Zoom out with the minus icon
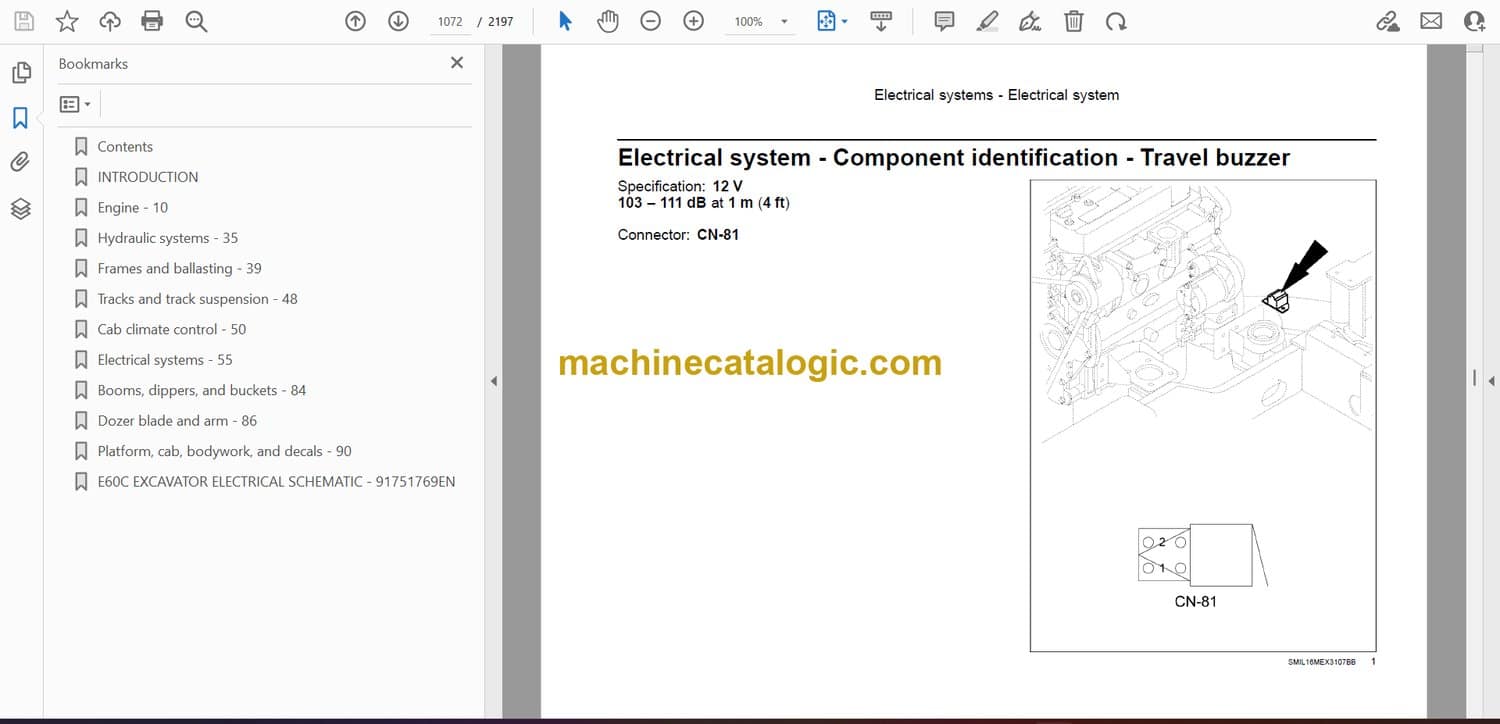Screen dimensions: 1500x724 click(x=651, y=21)
